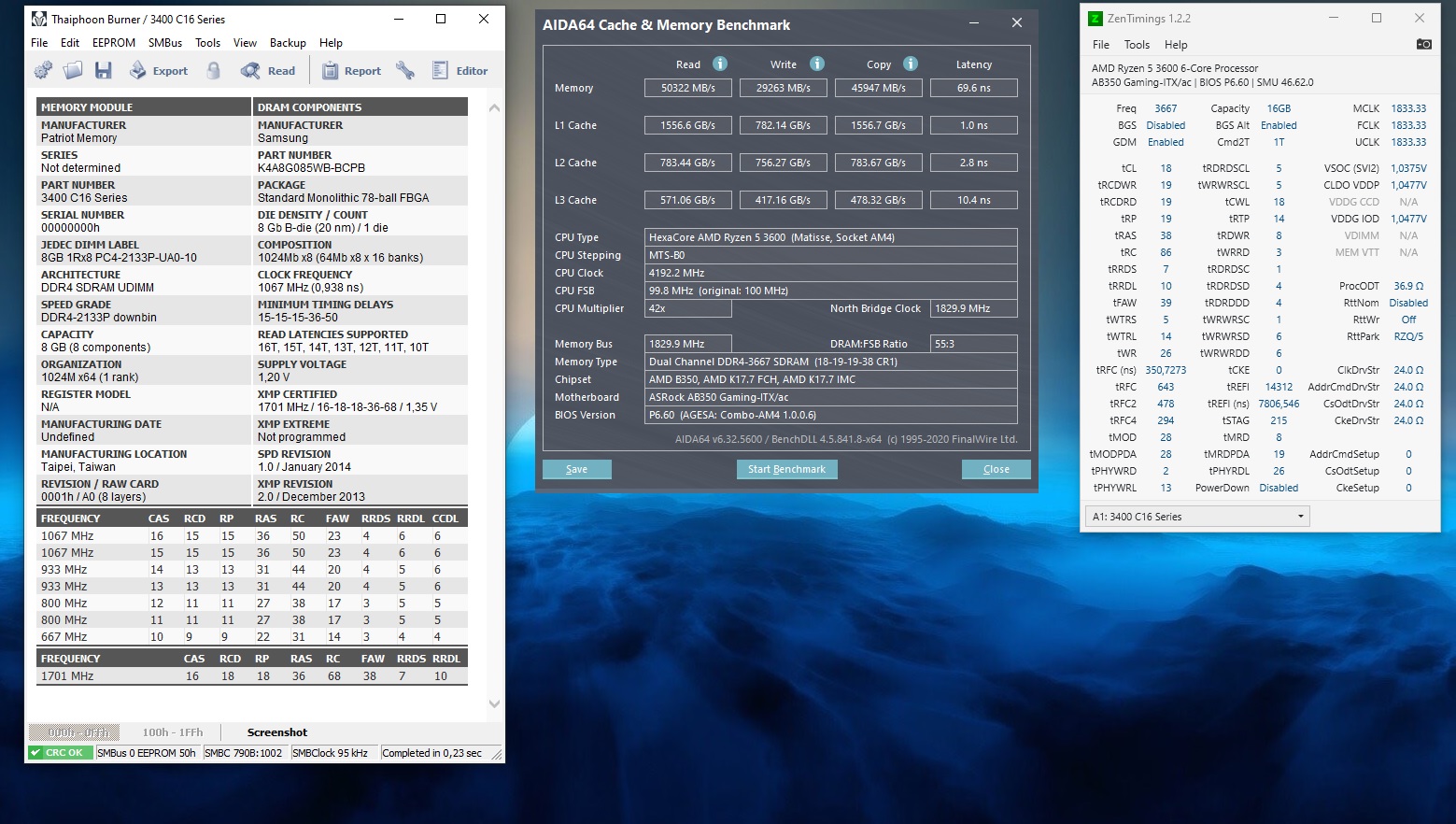Click the AMD Ryzen 5 3600 6-Core Processor text
The width and height of the screenshot is (1456, 824).
[1175, 68]
